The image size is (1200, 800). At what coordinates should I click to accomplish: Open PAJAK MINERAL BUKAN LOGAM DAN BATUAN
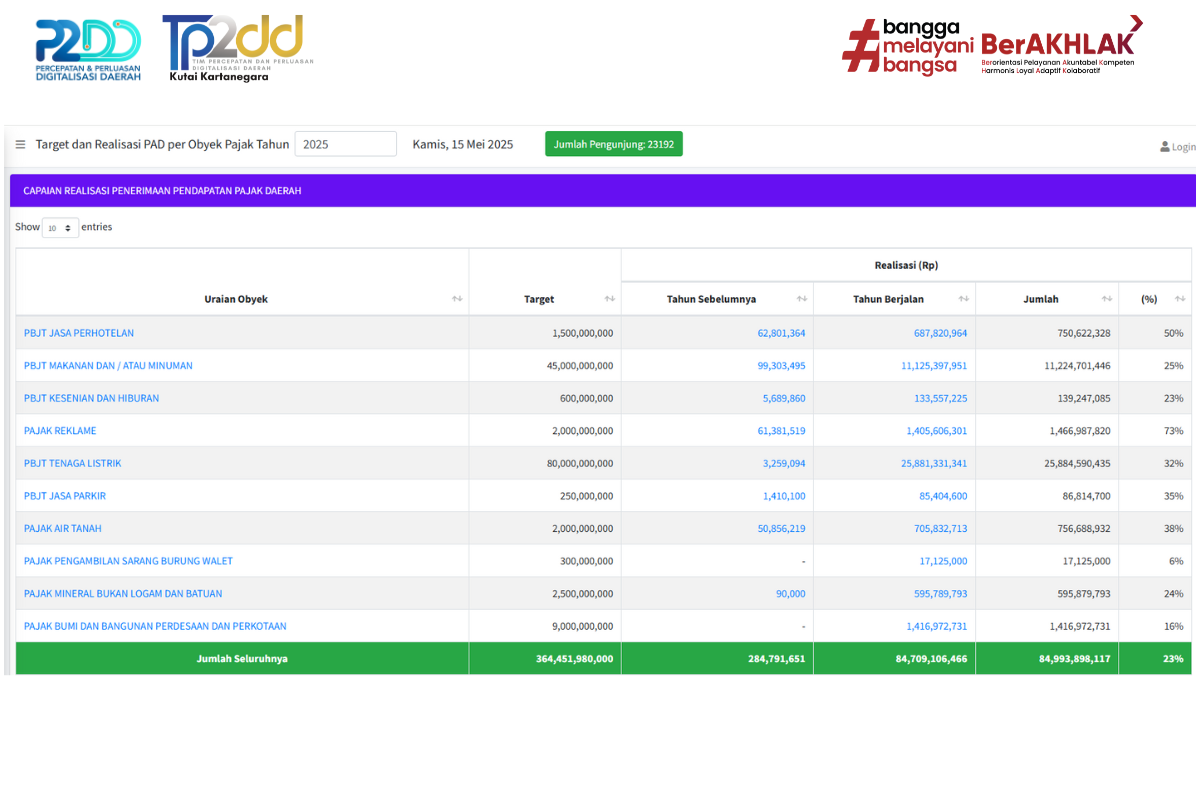pyautogui.click(x=123, y=593)
